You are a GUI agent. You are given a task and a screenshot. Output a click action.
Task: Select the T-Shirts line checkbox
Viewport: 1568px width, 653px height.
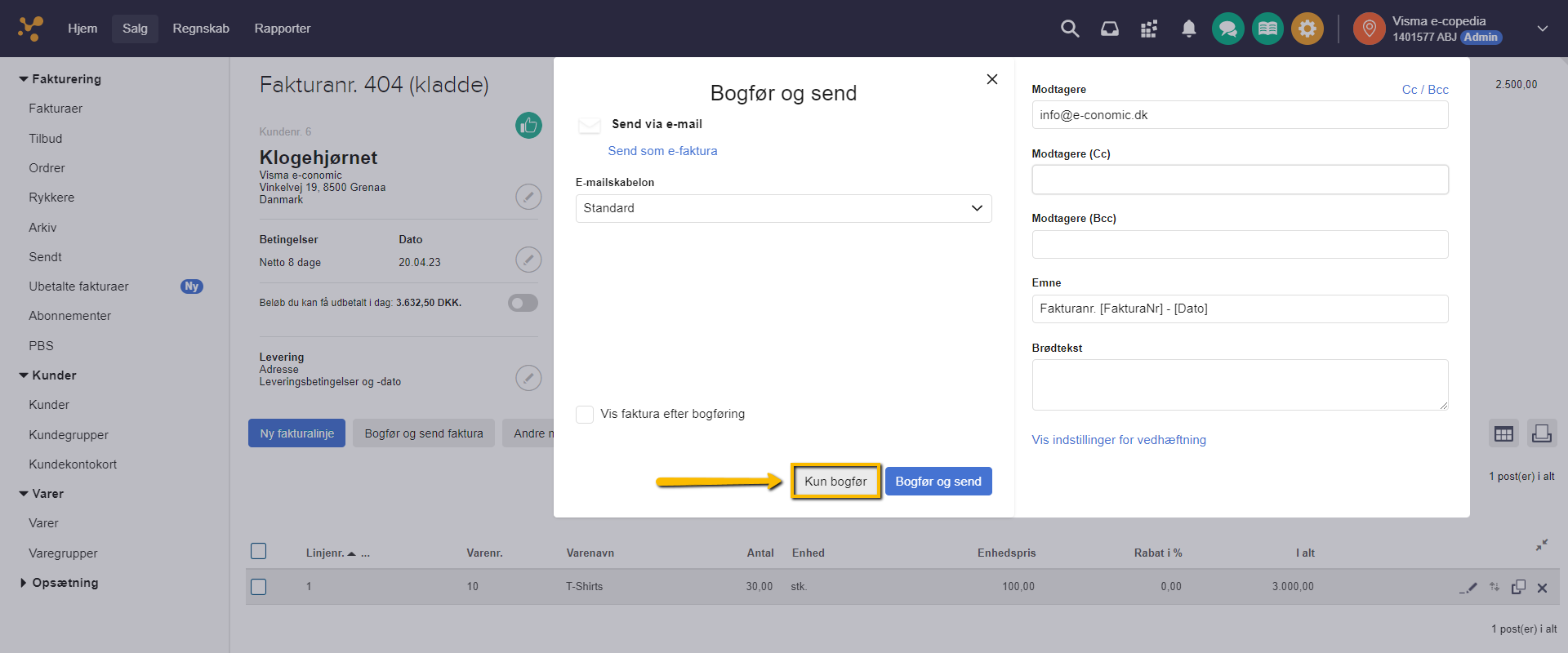[x=259, y=587]
